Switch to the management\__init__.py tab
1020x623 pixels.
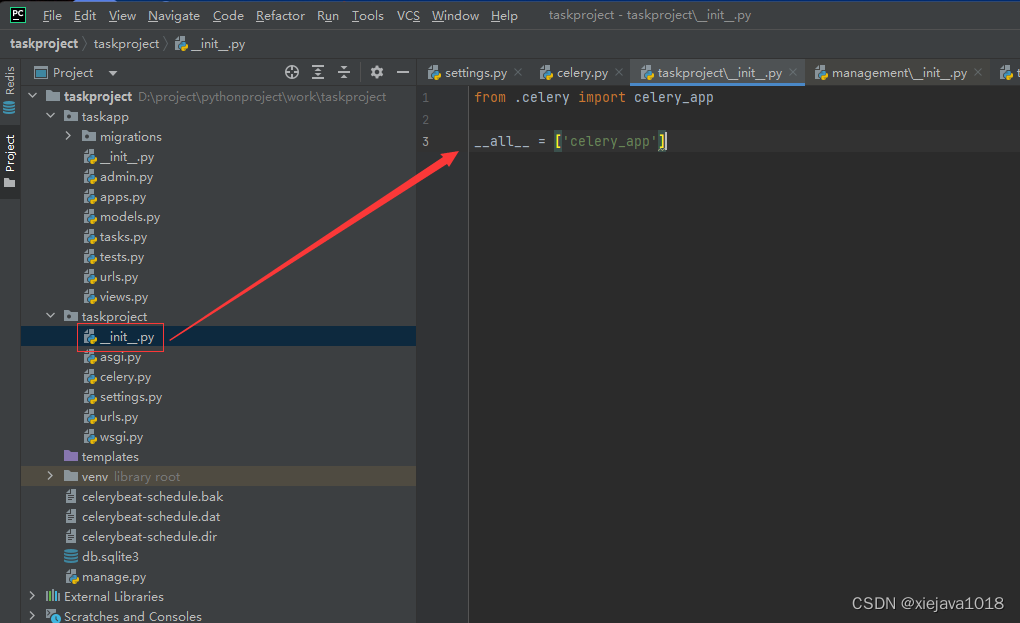pos(897,73)
